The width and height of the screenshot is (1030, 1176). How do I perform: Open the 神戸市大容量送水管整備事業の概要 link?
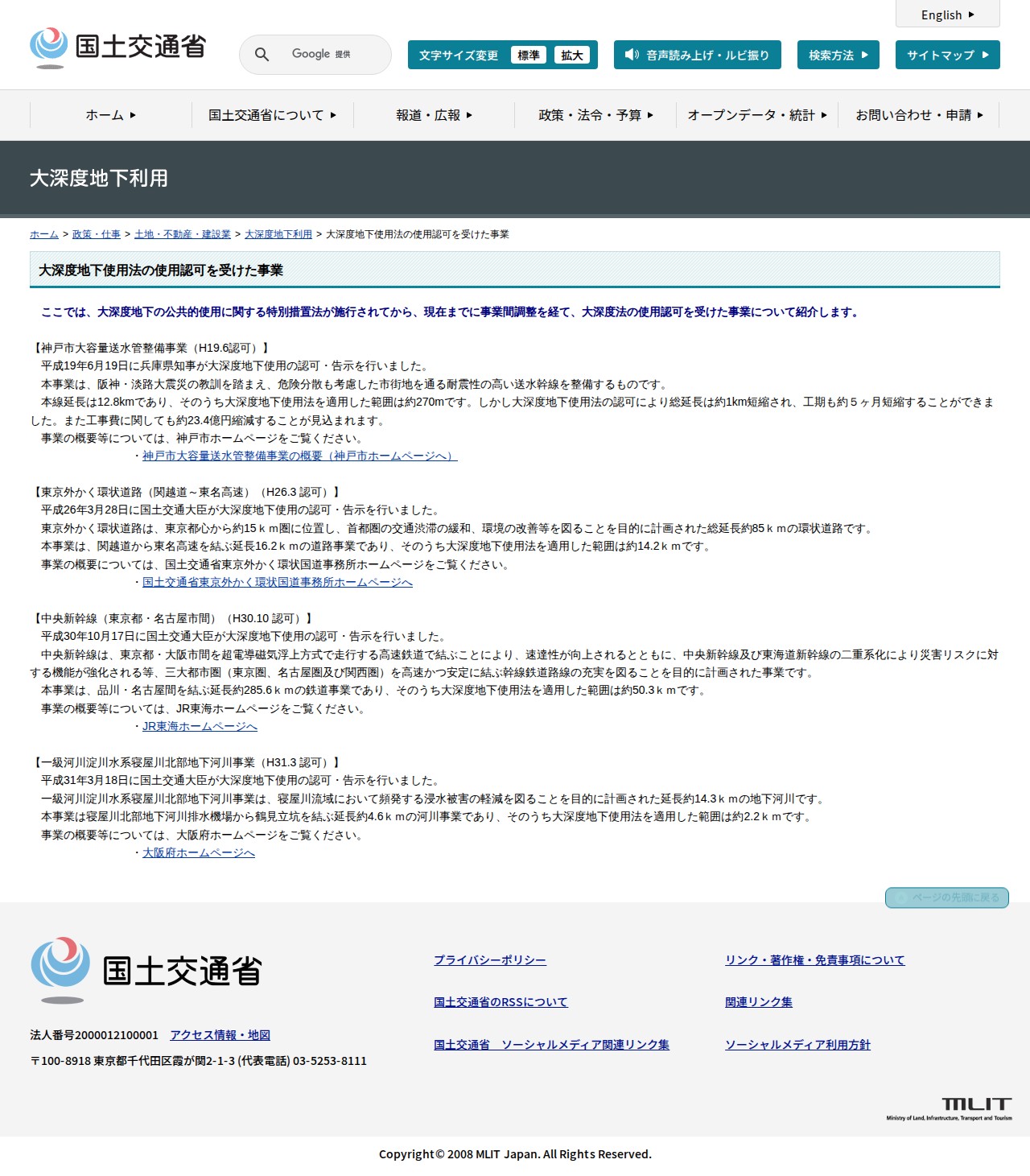(x=300, y=456)
